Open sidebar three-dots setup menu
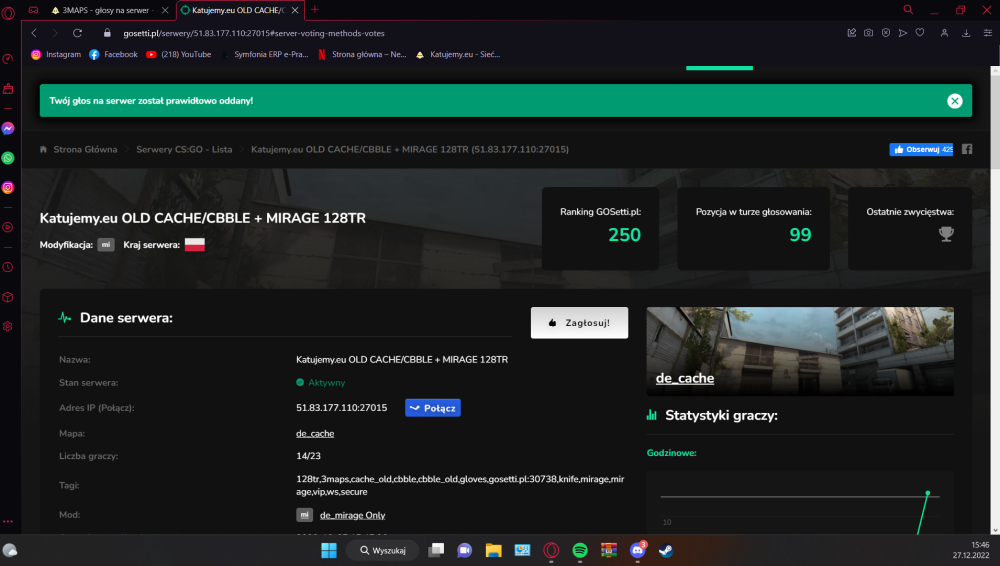The image size is (1000, 566). point(8,521)
